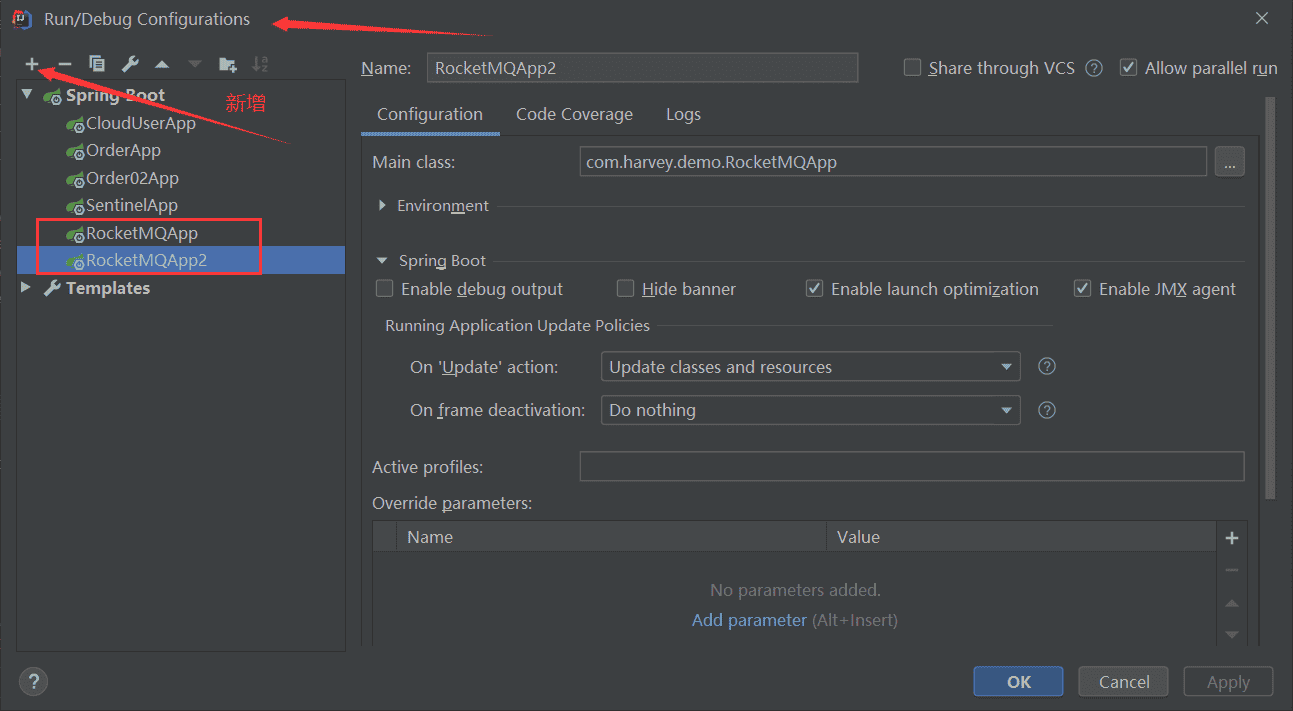Screen dimensions: 1293x711
Task: Collapse the Spring Boot tree node
Action: [x=27, y=95]
